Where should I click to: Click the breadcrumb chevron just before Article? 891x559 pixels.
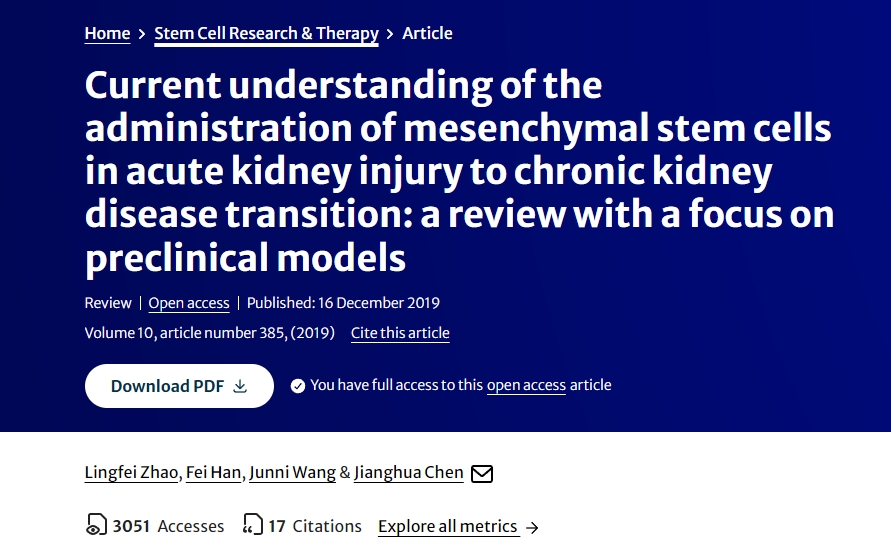click(390, 34)
